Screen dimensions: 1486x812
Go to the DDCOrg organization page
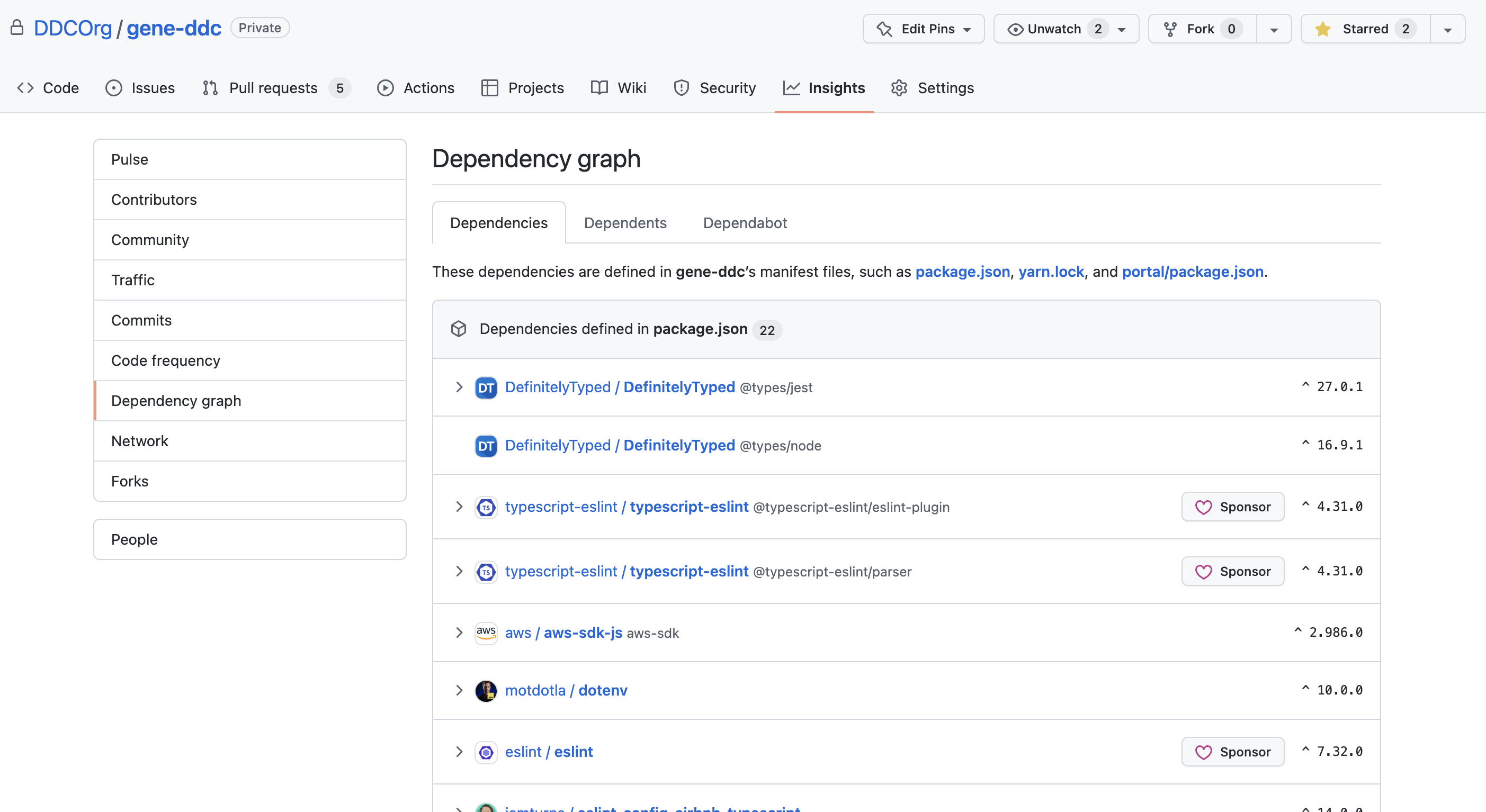tap(73, 28)
